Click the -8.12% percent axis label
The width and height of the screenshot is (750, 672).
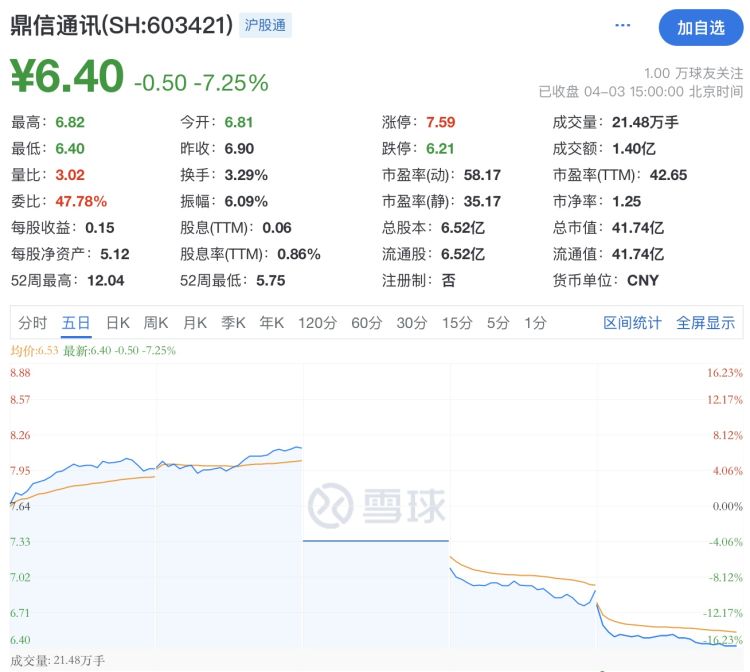pyautogui.click(x=726, y=577)
